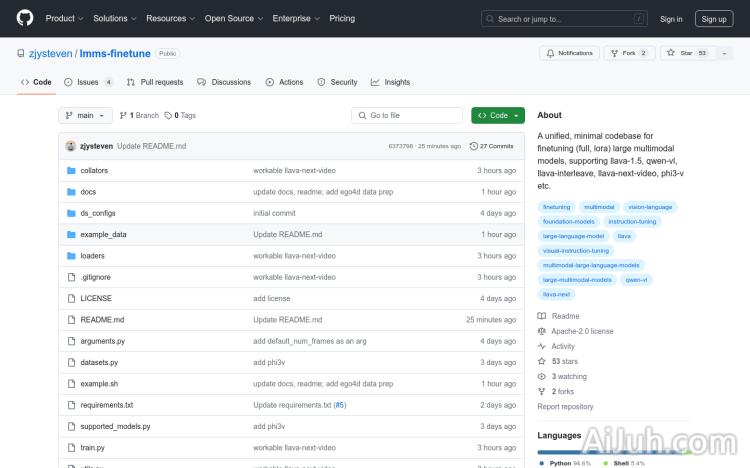This screenshot has width=750, height=468.
Task: Click the Go to file field
Action: (408, 115)
